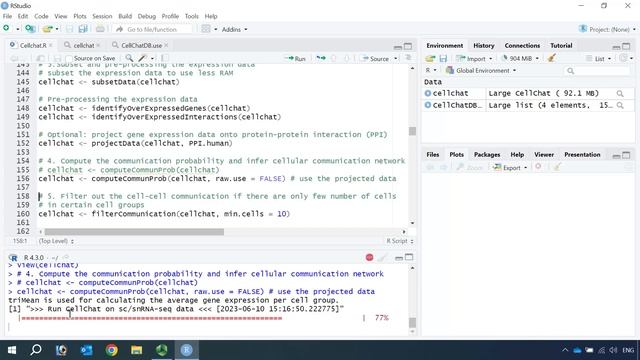640x360 pixels.
Task: Click the Source button
Action: click(x=375, y=59)
